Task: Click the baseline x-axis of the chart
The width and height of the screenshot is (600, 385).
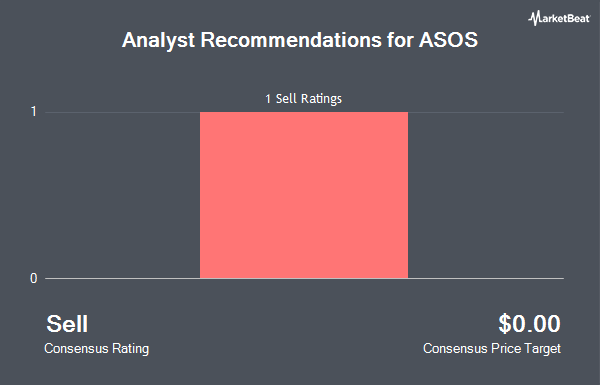Action: coord(304,278)
